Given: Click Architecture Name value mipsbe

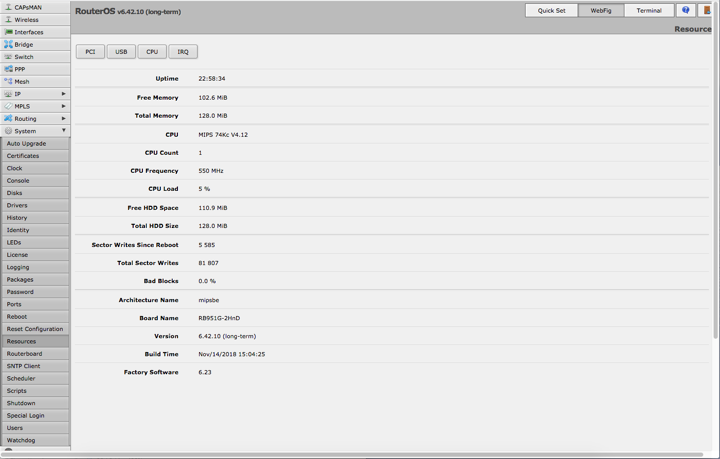Looking at the screenshot, I should (x=208, y=300).
